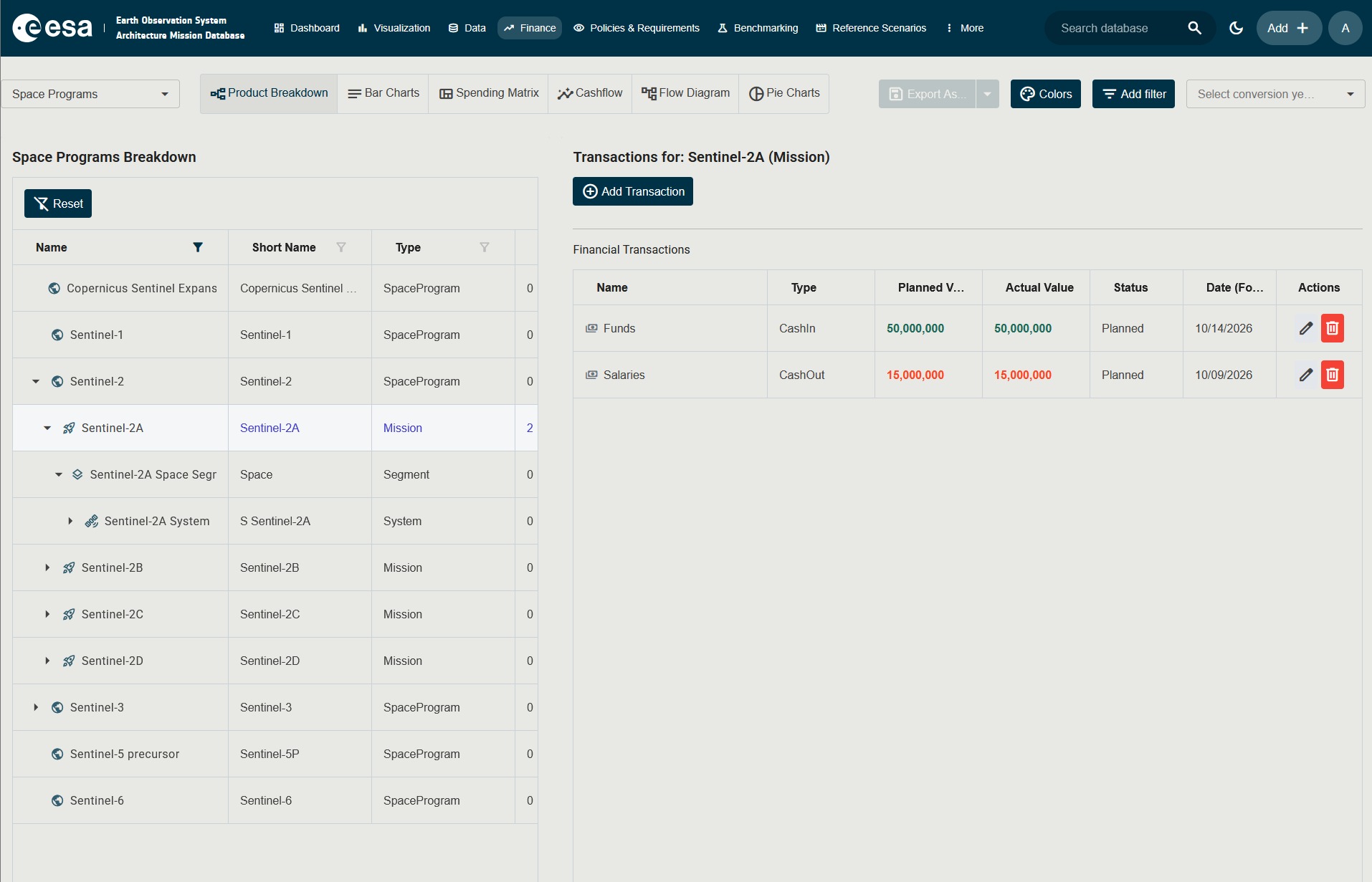
Task: Open the Benchmarking menu
Action: click(758, 28)
